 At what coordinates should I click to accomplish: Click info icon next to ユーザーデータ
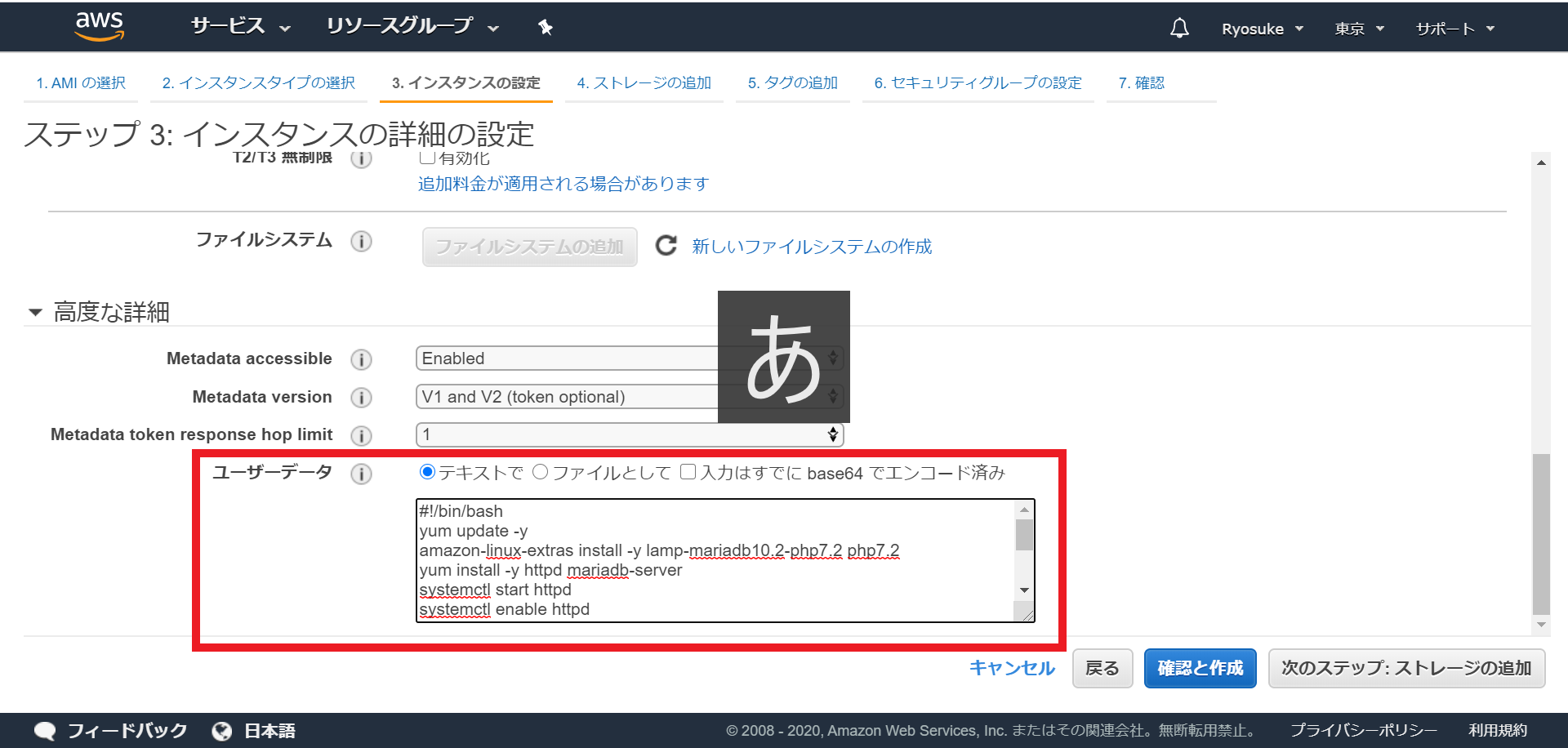pos(361,474)
